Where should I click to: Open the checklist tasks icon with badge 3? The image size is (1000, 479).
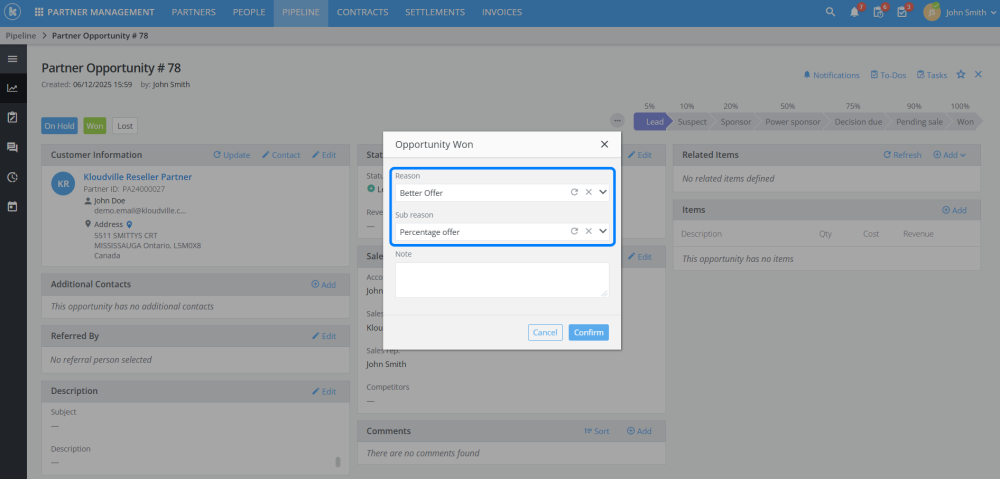(x=902, y=12)
